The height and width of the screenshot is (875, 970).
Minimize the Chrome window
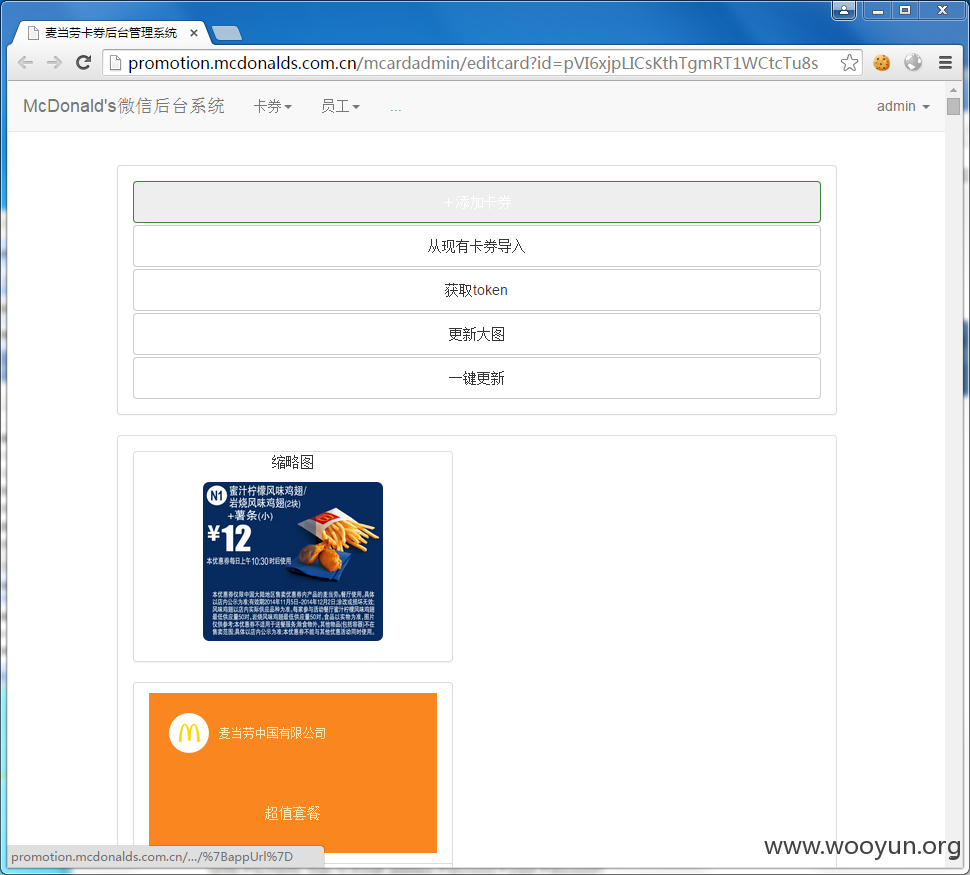point(877,11)
